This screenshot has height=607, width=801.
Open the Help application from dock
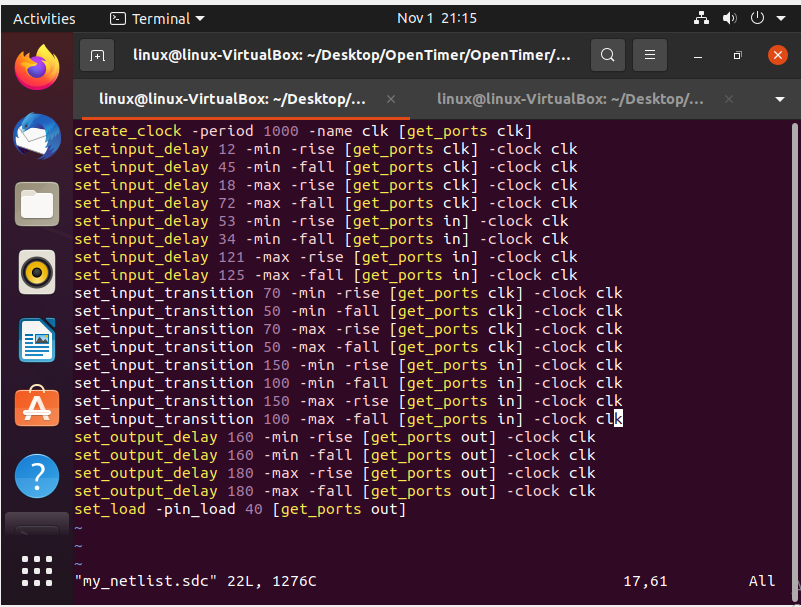(x=36, y=477)
